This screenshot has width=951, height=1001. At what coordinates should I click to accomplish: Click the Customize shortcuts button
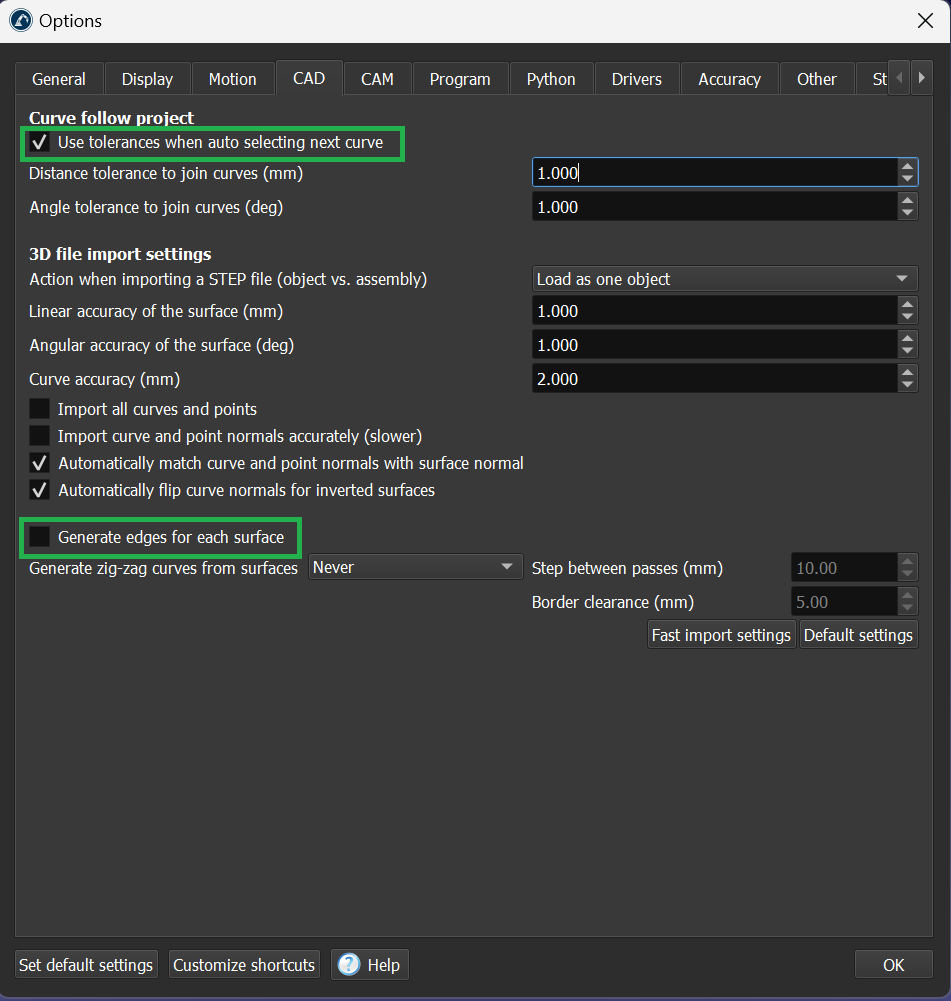[x=244, y=965]
